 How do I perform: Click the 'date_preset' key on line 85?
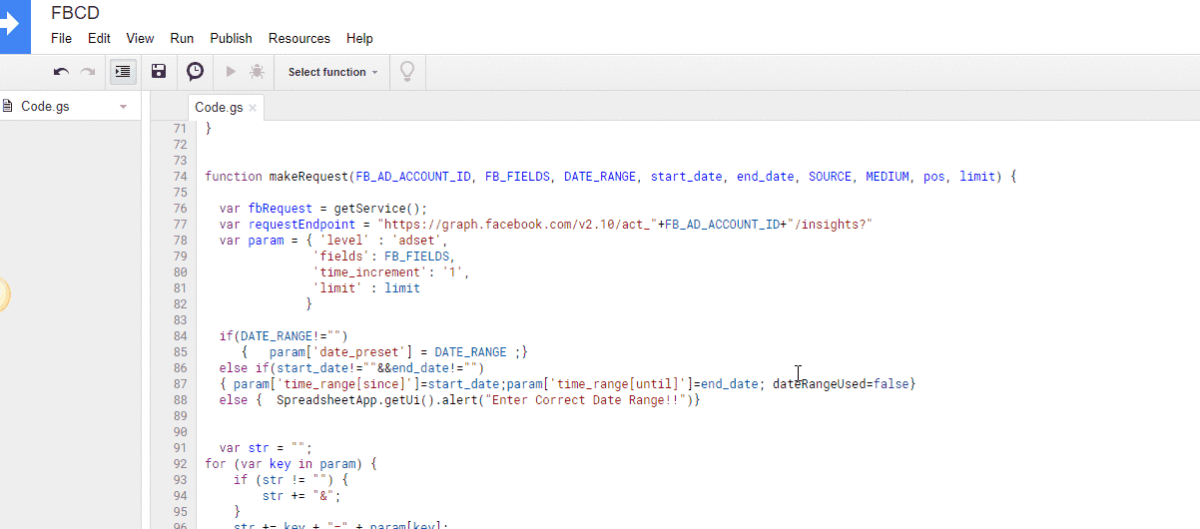(359, 352)
